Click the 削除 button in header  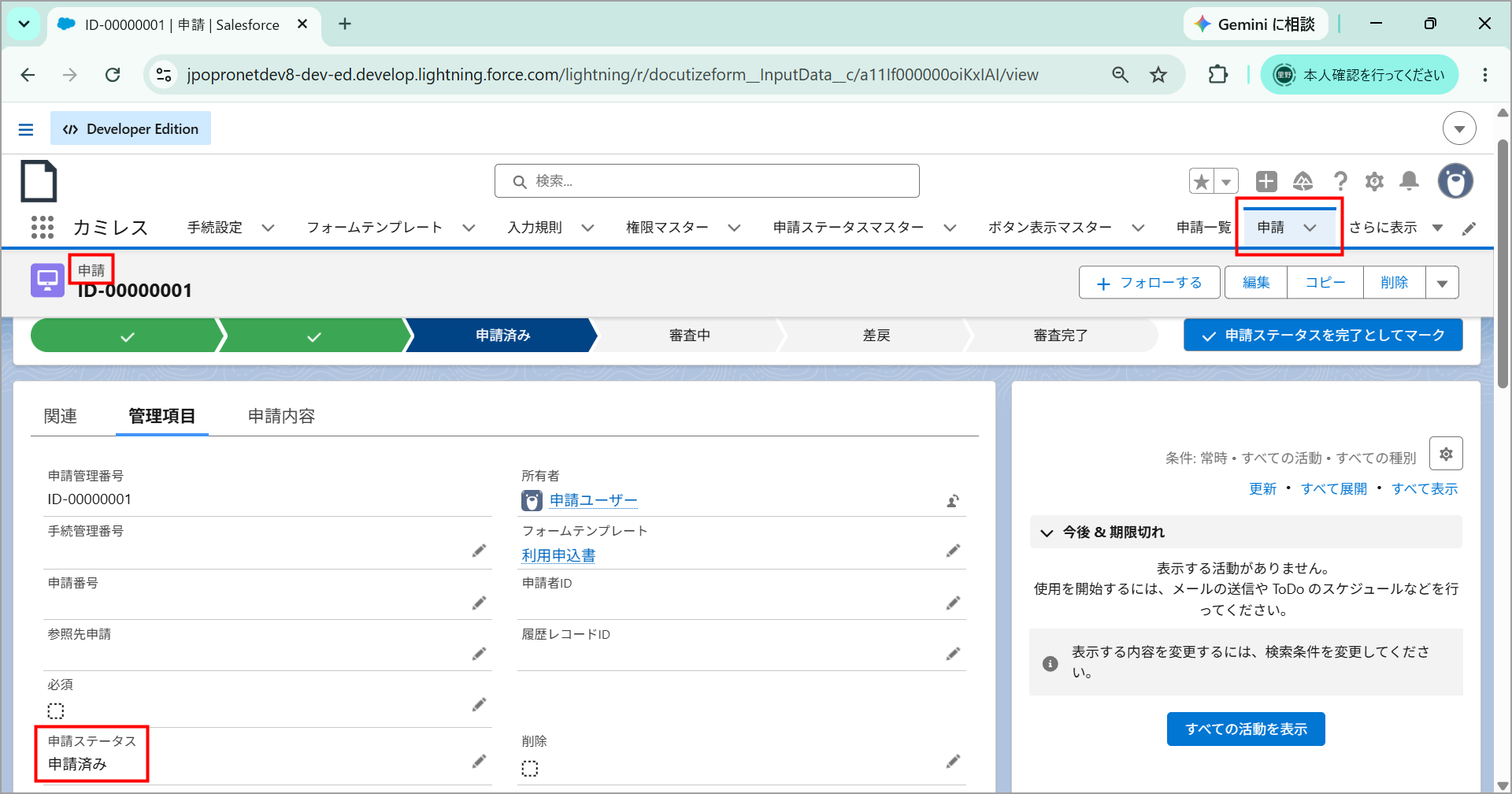pyautogui.click(x=1395, y=283)
